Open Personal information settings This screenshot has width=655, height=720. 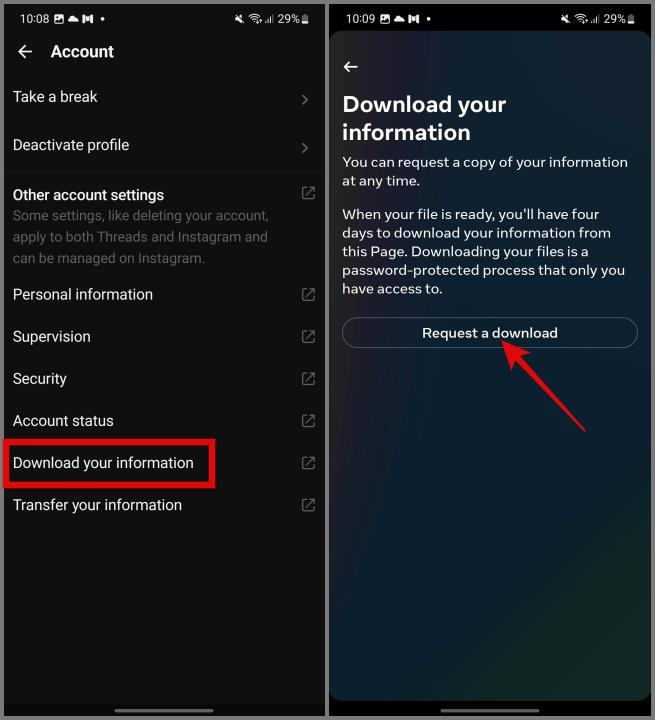pyautogui.click(x=164, y=294)
